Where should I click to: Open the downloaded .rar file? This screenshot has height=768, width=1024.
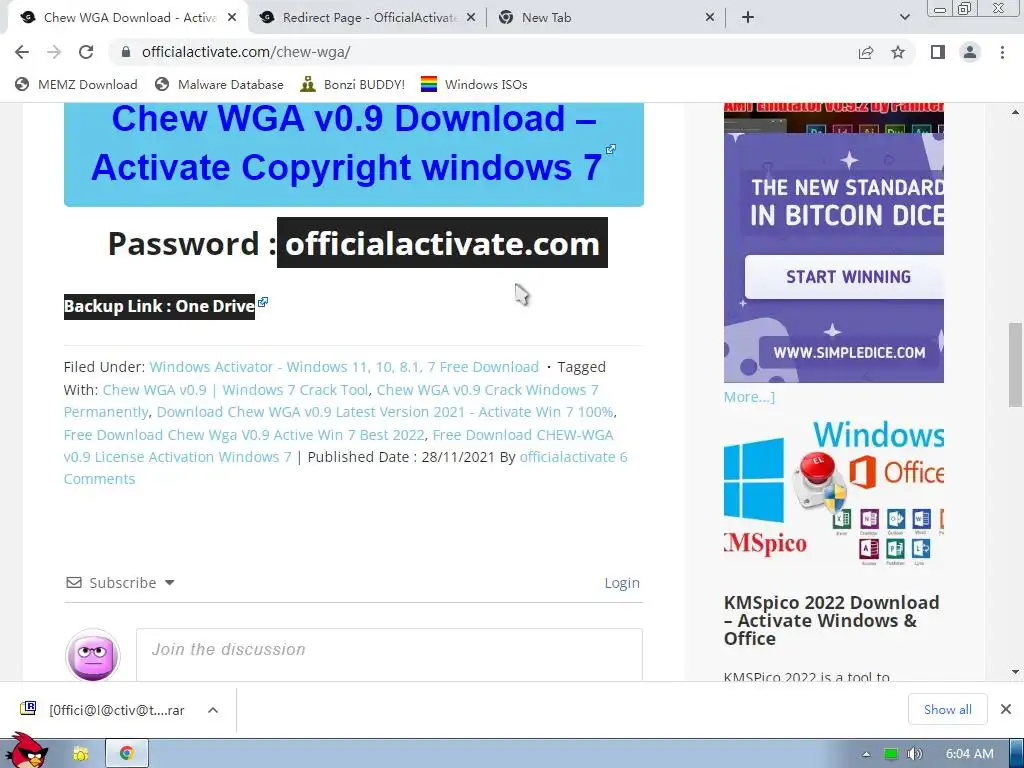pos(104,710)
